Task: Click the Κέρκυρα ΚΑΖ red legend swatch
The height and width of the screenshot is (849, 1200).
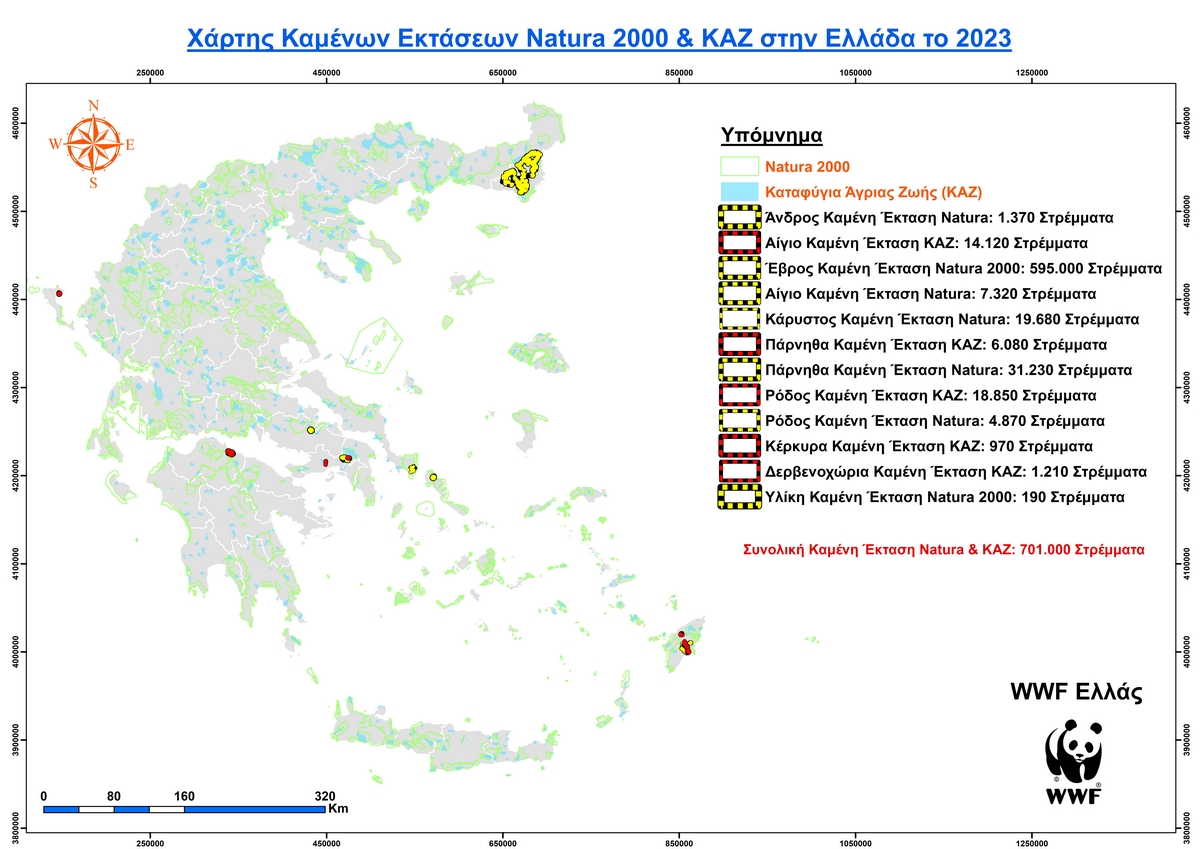Action: (739, 445)
